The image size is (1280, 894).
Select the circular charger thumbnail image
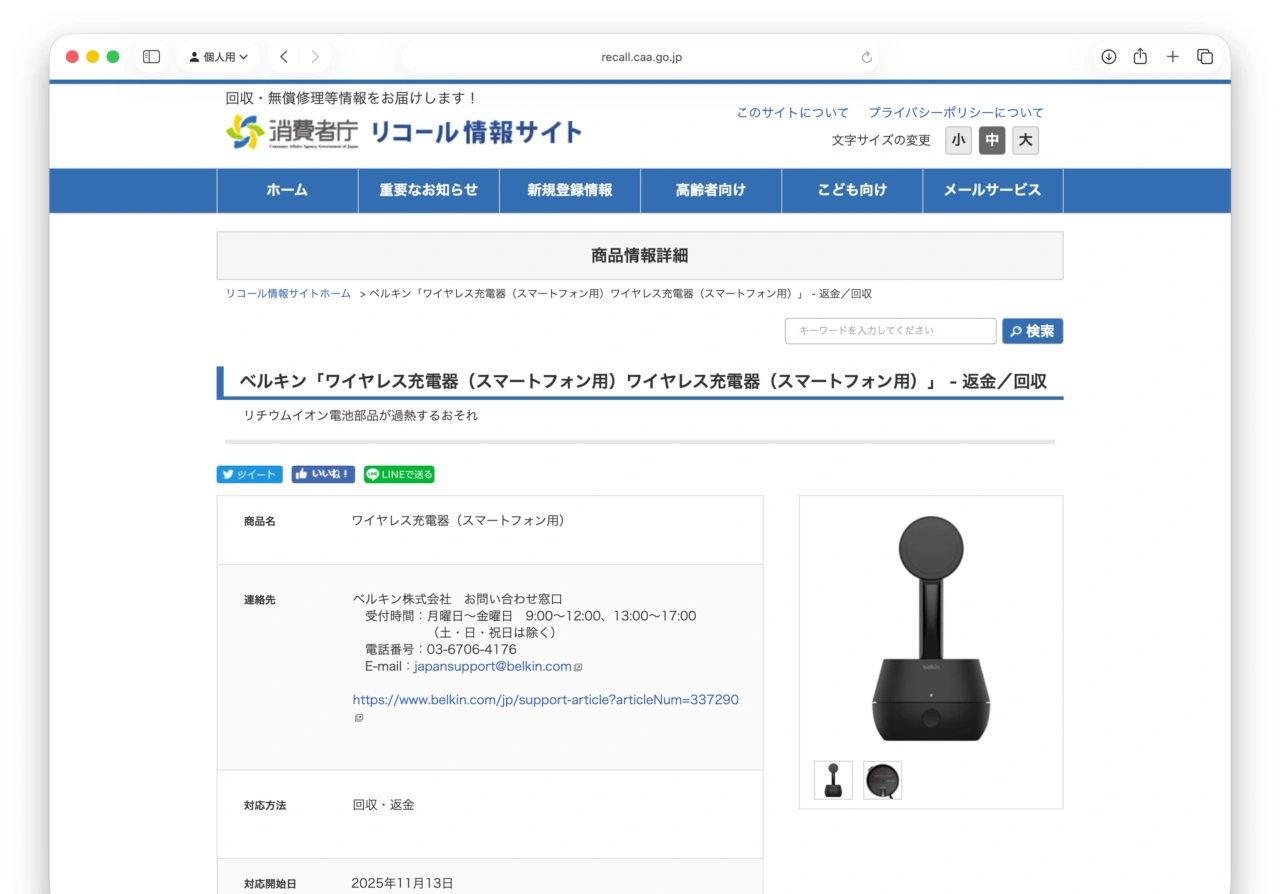coord(882,780)
